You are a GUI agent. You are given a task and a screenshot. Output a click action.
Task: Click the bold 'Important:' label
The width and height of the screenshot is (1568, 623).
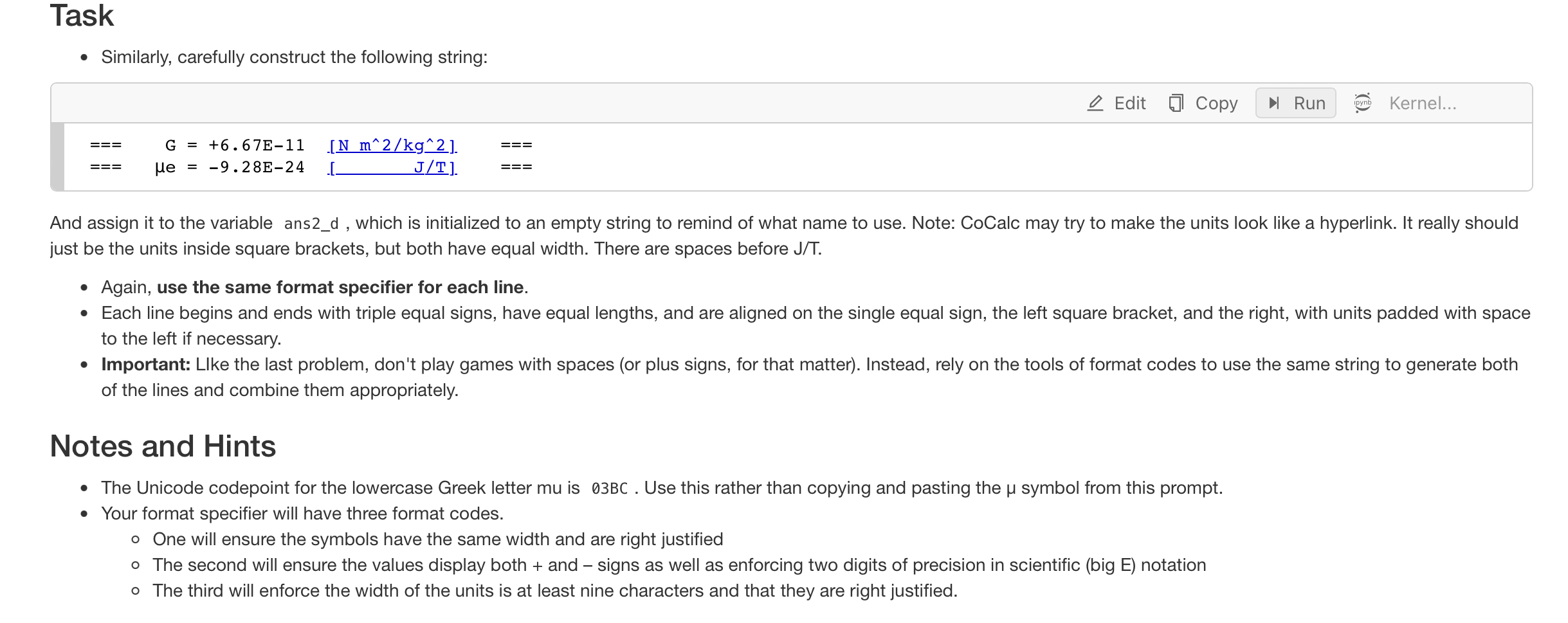146,365
